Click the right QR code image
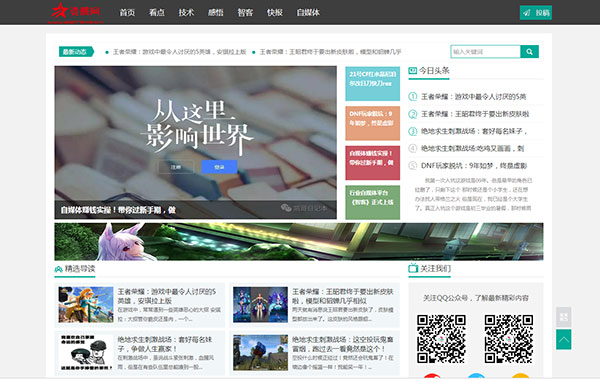This screenshot has height=379, width=600. point(509,339)
